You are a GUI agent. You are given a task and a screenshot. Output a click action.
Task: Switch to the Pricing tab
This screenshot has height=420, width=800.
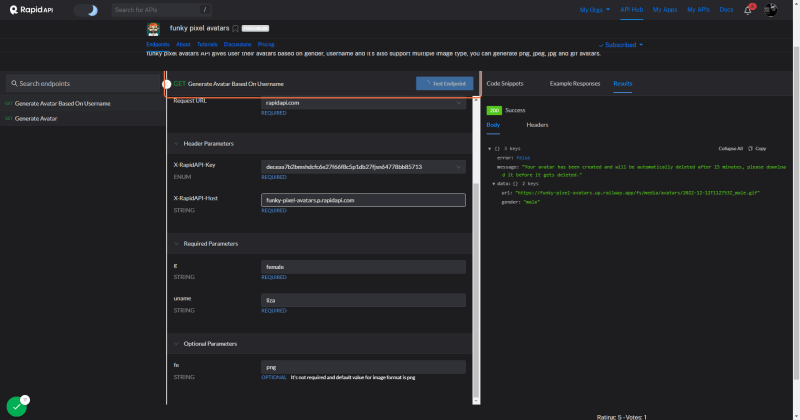coord(266,44)
